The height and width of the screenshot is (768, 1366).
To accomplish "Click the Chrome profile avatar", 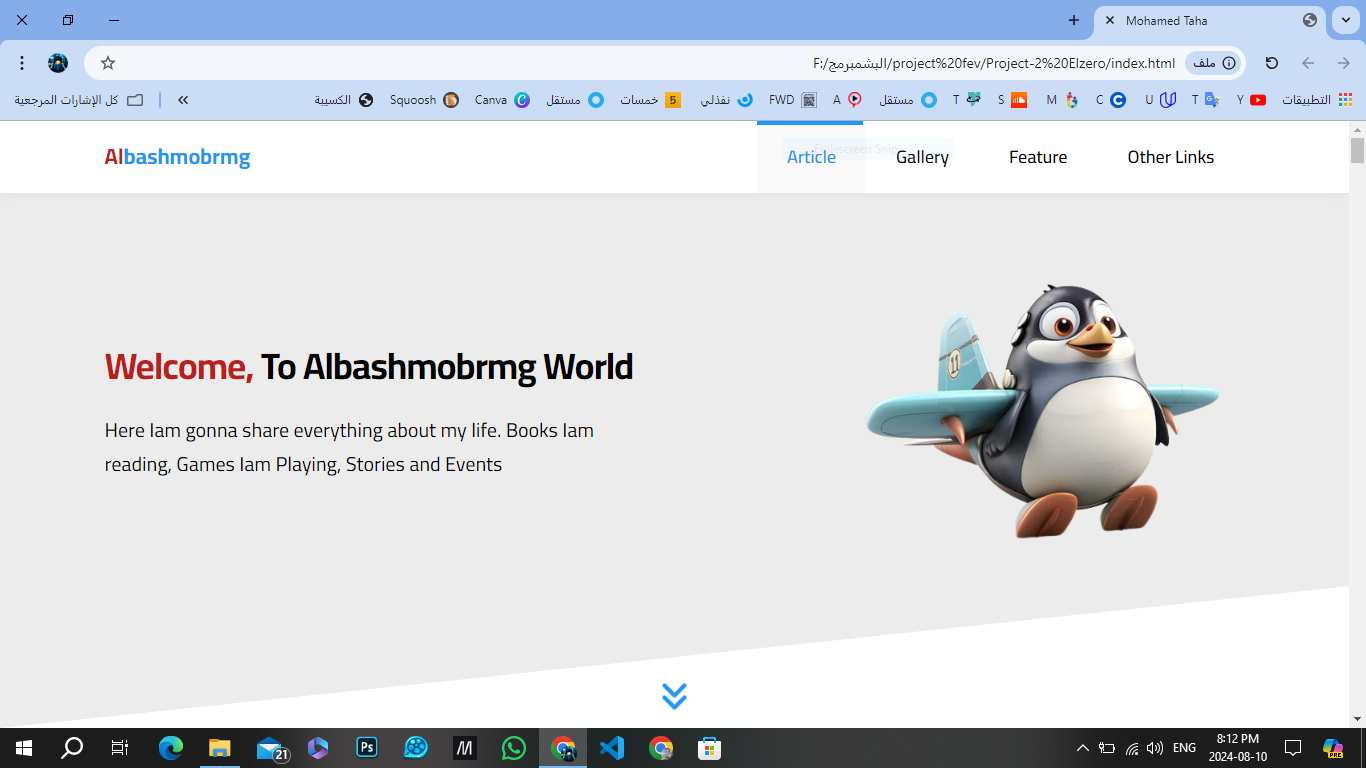I will pyautogui.click(x=58, y=63).
